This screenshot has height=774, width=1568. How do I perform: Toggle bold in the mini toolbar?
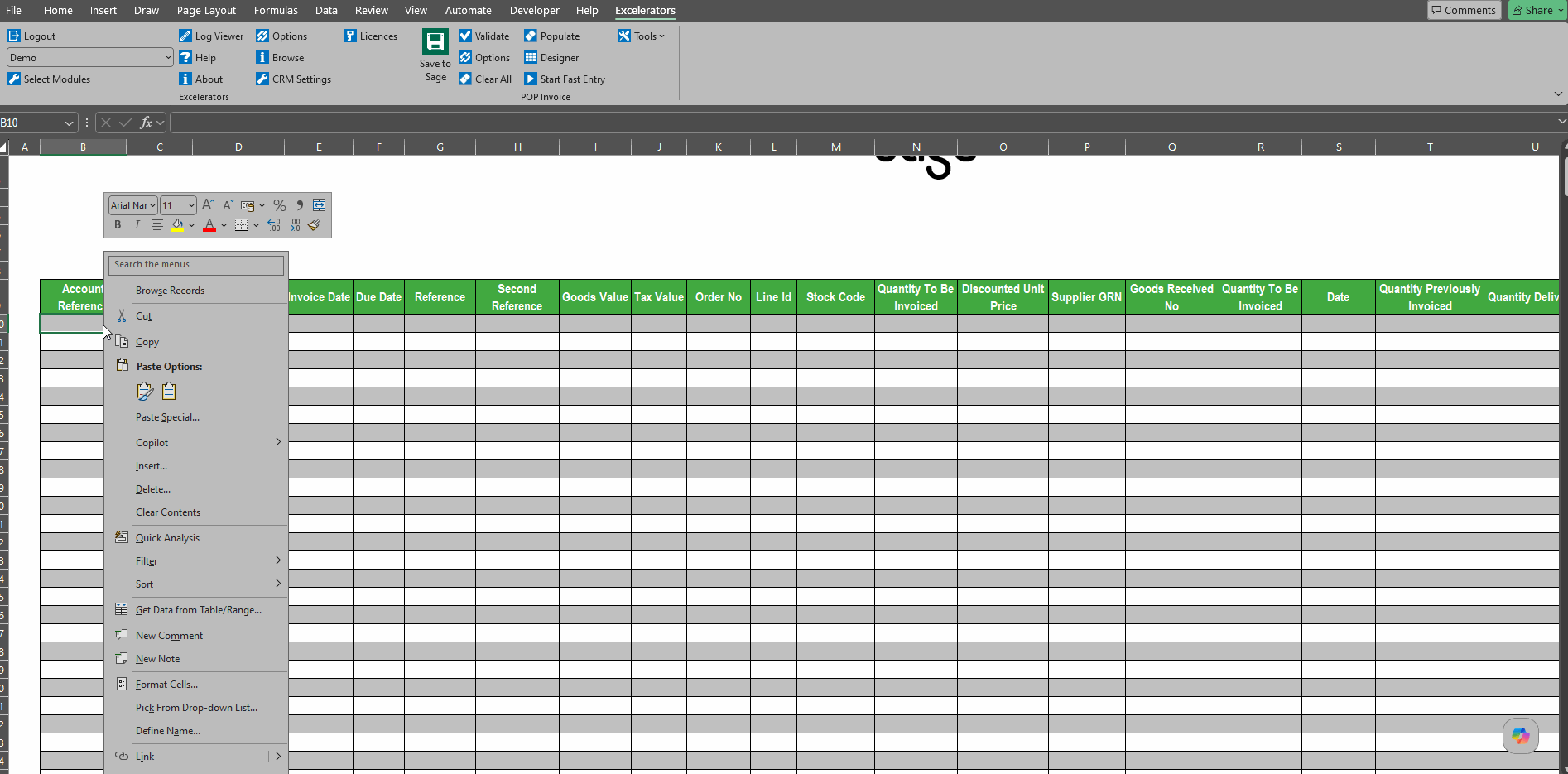pyautogui.click(x=118, y=225)
